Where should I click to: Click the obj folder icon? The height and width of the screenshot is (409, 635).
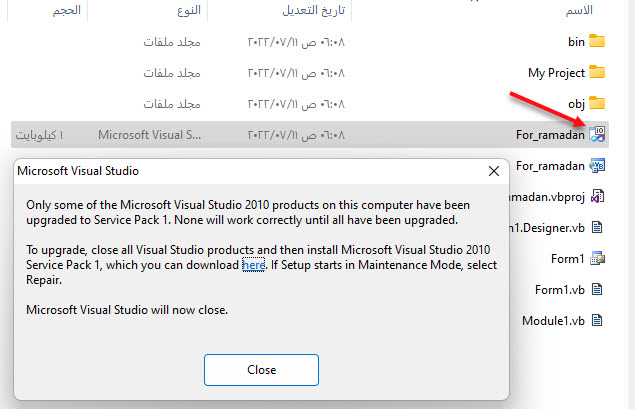point(597,103)
